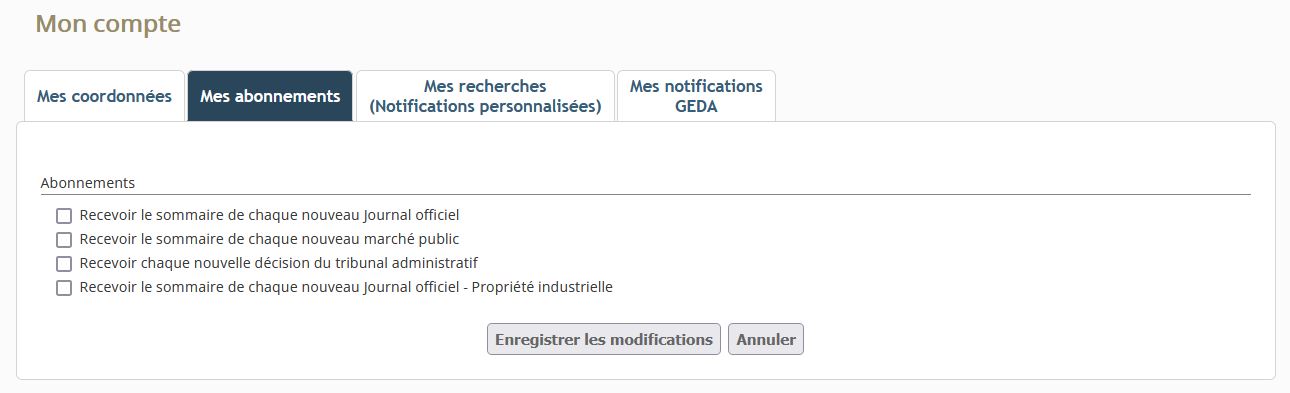Click the Abonnements section title
The image size is (1290, 393).
(x=88, y=183)
